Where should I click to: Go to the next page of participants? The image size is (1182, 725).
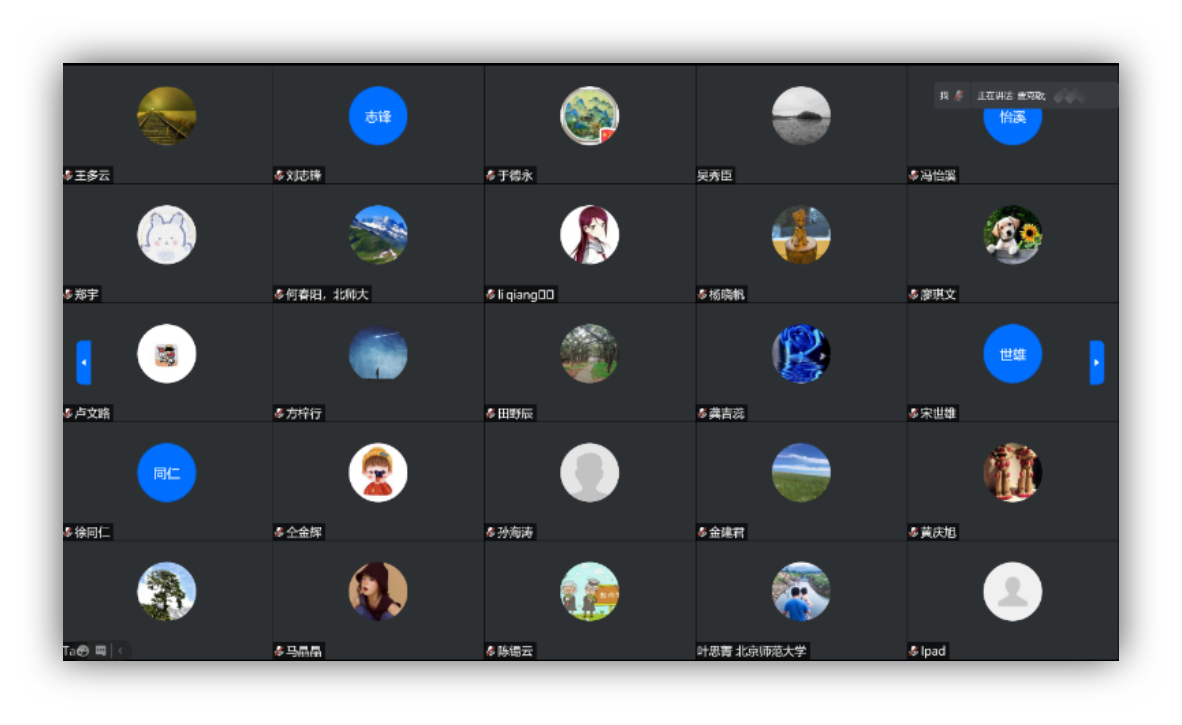pos(1096,362)
